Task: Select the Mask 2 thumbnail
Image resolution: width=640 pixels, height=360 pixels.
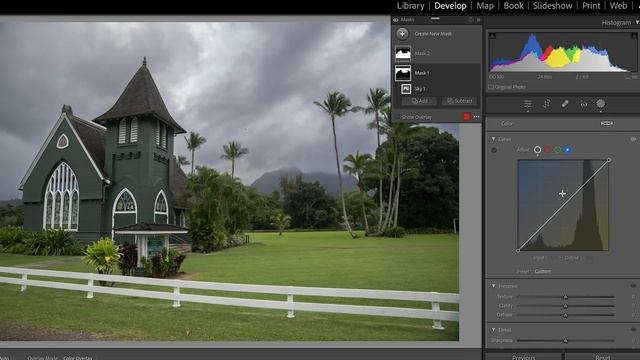Action: [403, 53]
